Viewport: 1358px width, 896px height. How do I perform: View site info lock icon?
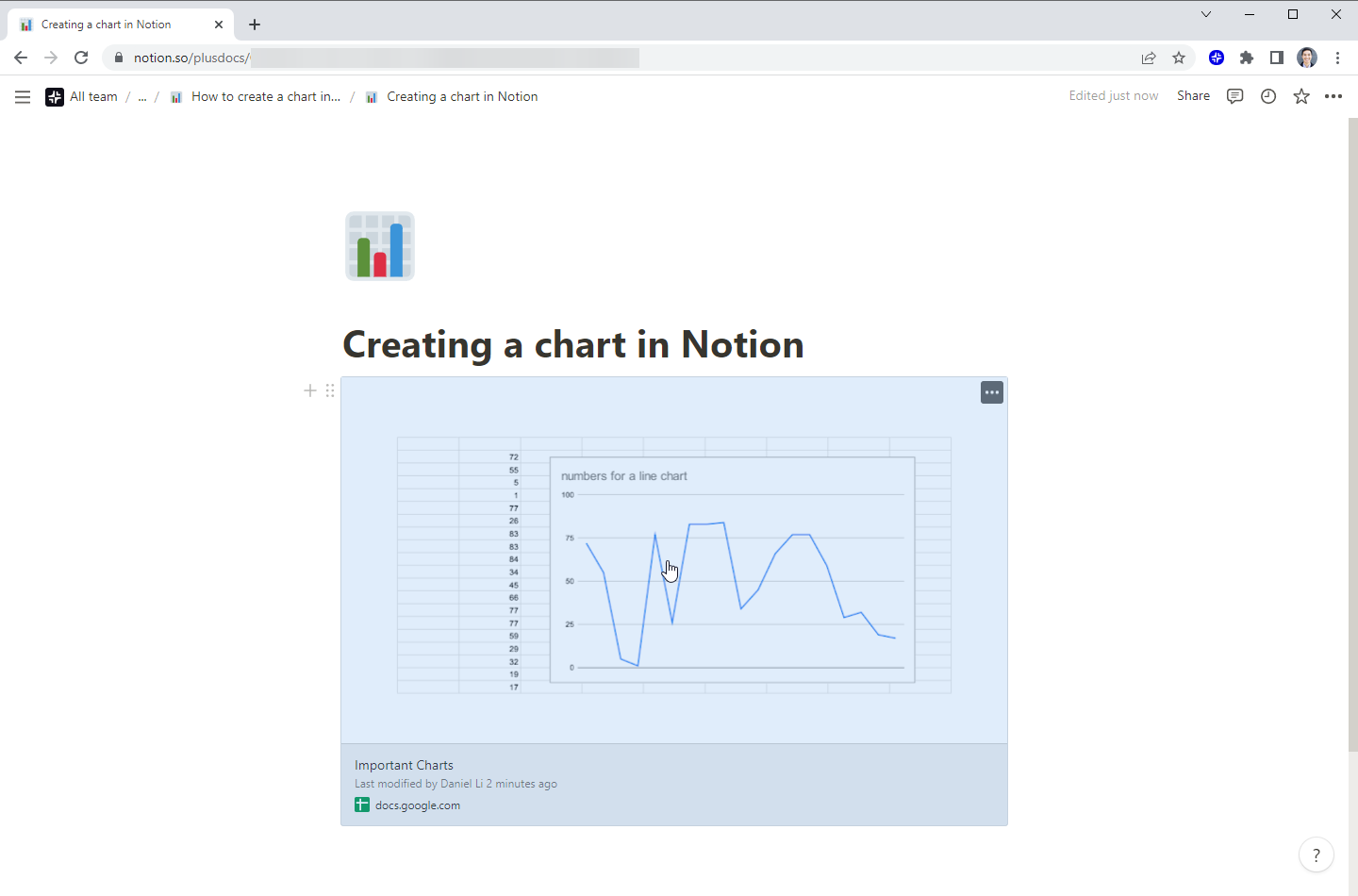[x=118, y=58]
